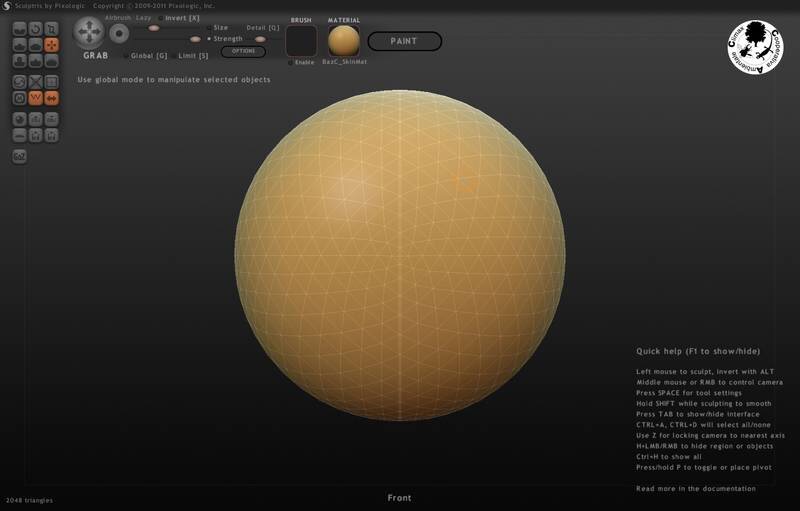Image resolution: width=800 pixels, height=511 pixels.
Task: Select the Size pressure radio option
Action: pyautogui.click(x=209, y=28)
